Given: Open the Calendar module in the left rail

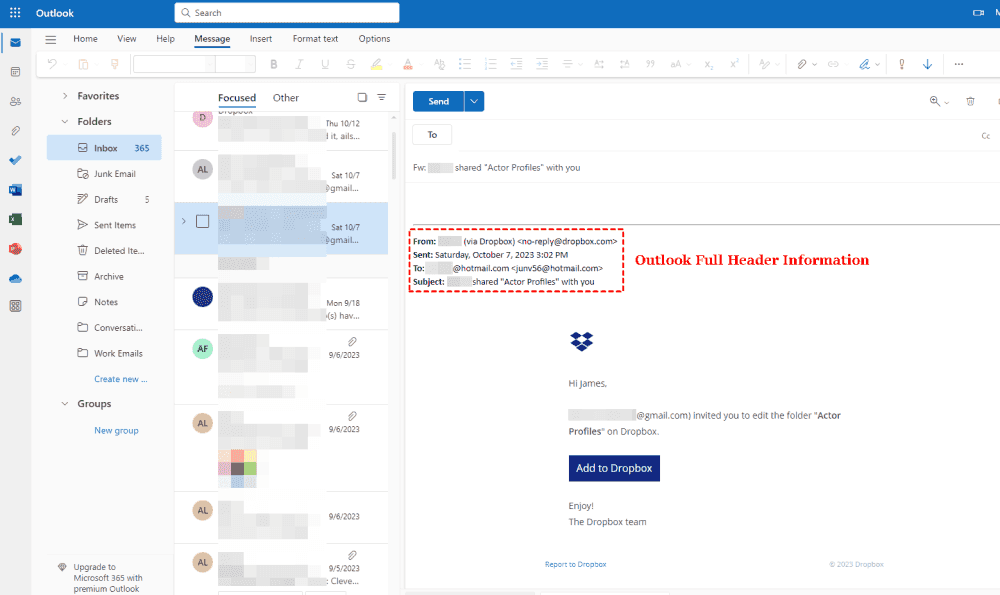Looking at the screenshot, I should coord(15,72).
